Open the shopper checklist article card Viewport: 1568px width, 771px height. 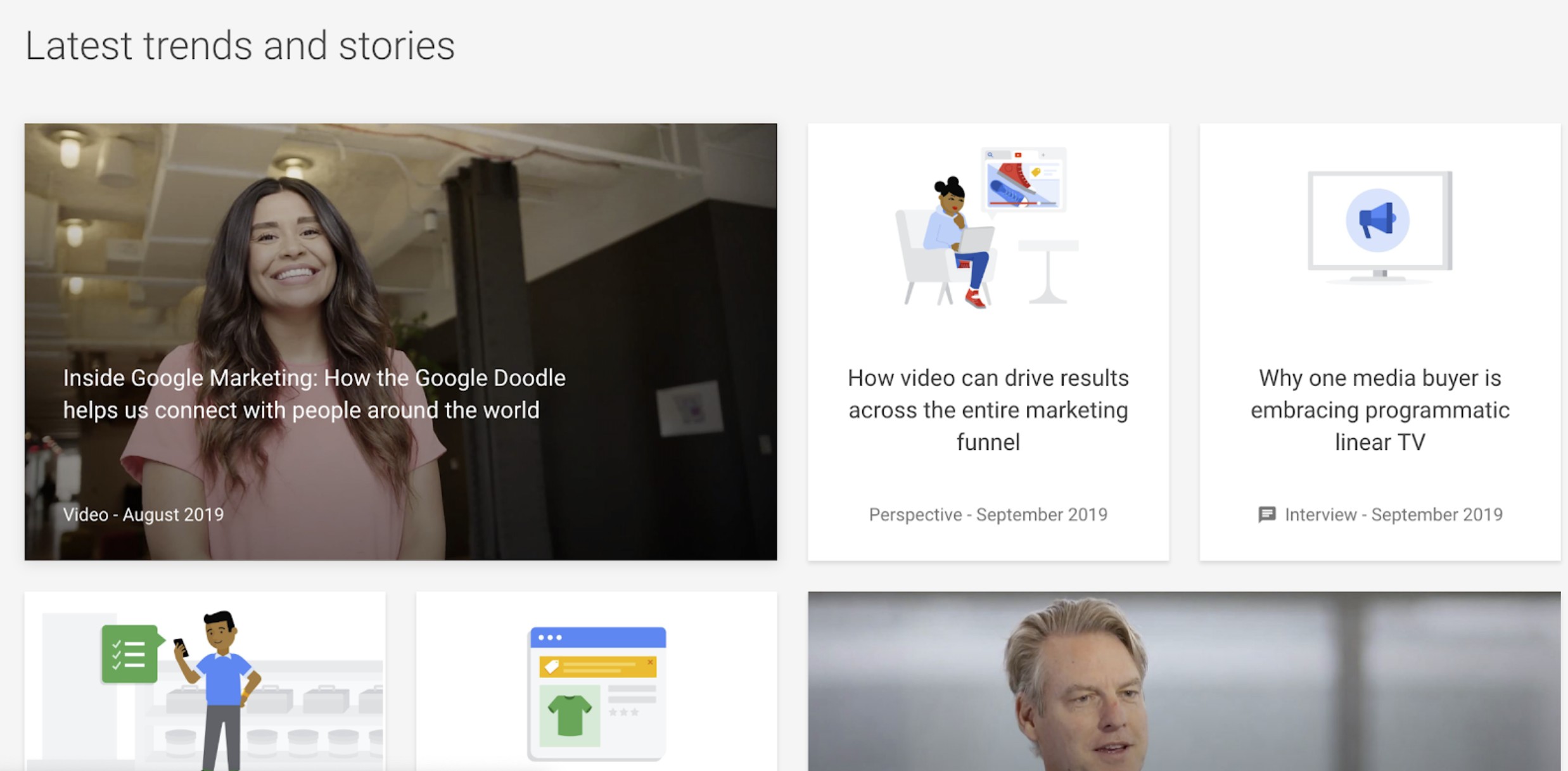[205, 681]
